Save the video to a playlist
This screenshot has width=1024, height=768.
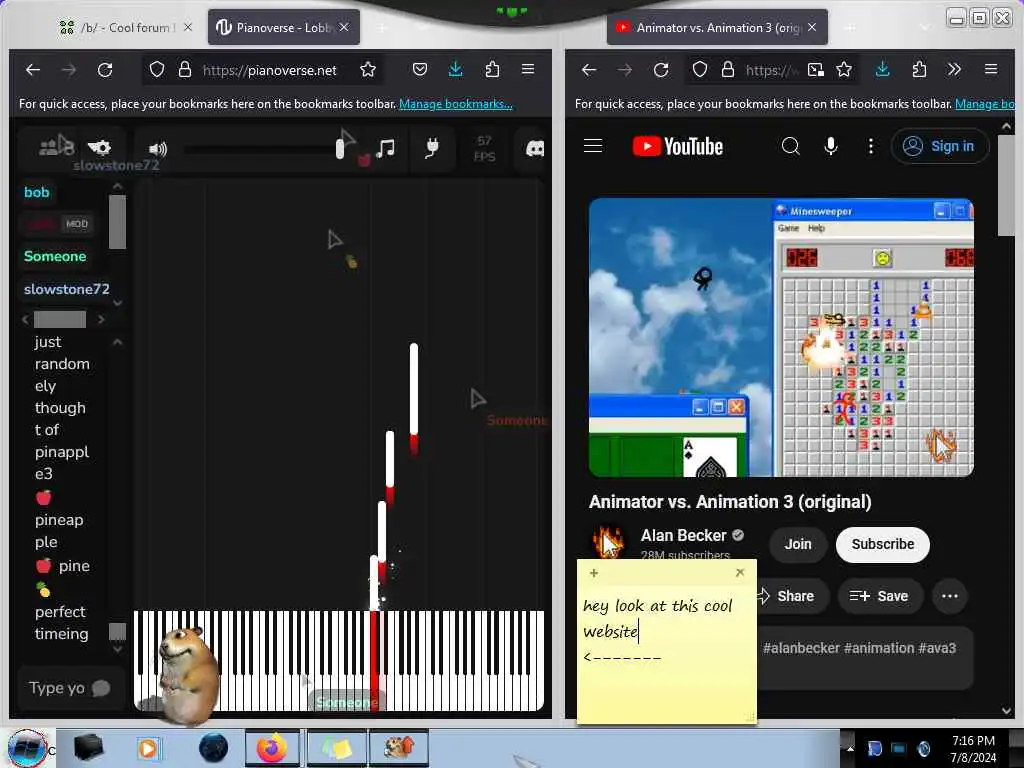coord(879,596)
